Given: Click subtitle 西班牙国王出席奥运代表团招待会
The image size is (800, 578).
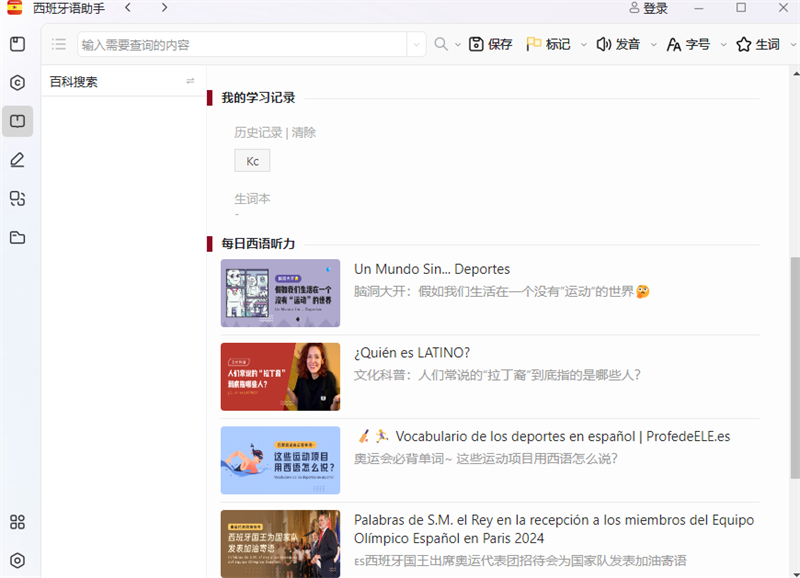Looking at the screenshot, I should click(x=520, y=561).
